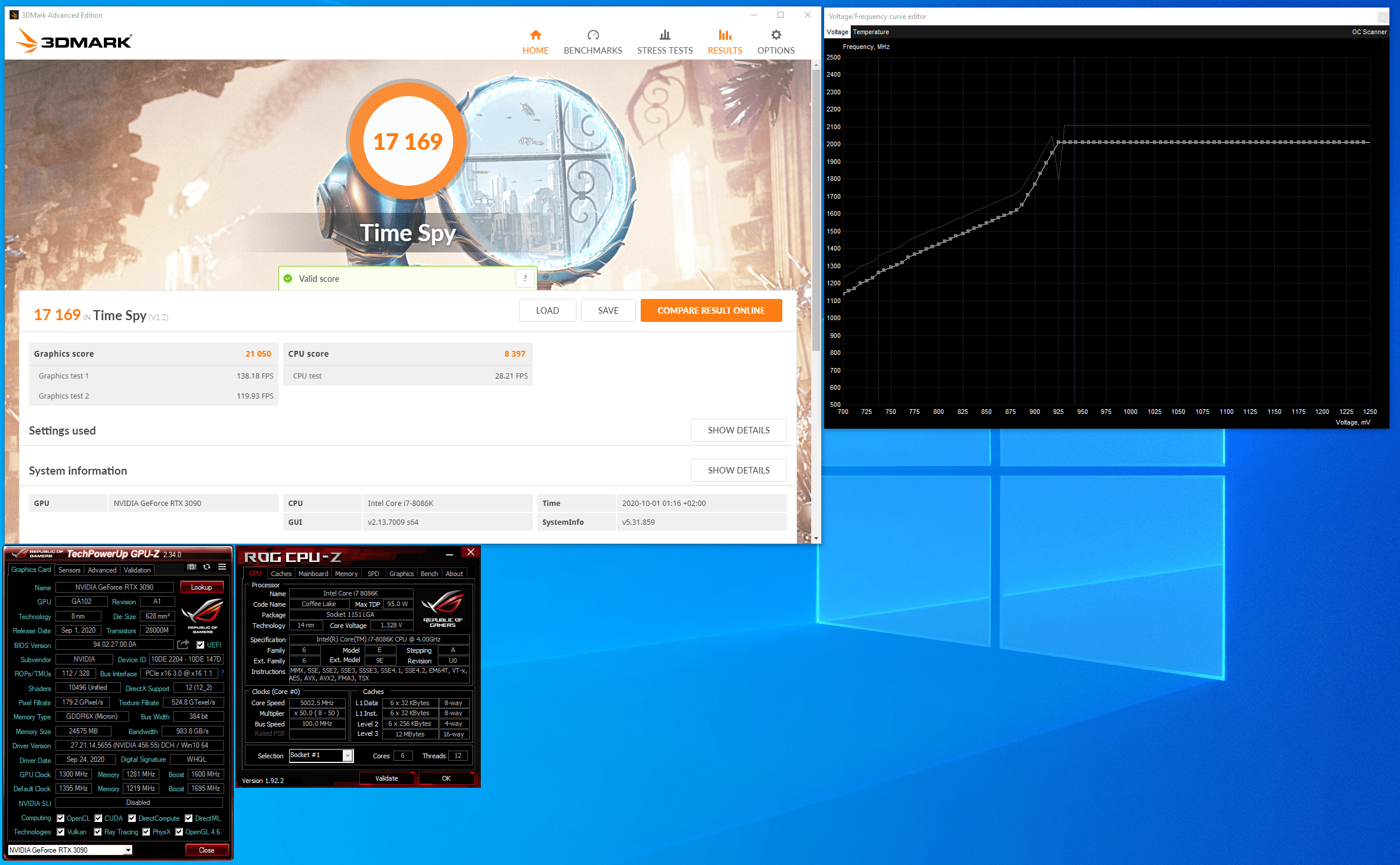Switch to Validation tab in GPU-Z
The width and height of the screenshot is (1400, 865).
click(x=137, y=570)
